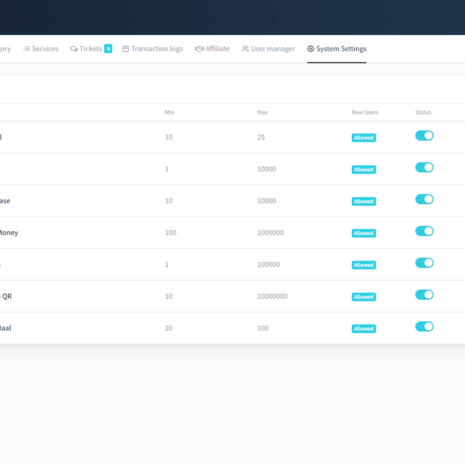The width and height of the screenshot is (465, 465).
Task: Toggle status of the row with Min 1 Max 10000
Action: 424,167
